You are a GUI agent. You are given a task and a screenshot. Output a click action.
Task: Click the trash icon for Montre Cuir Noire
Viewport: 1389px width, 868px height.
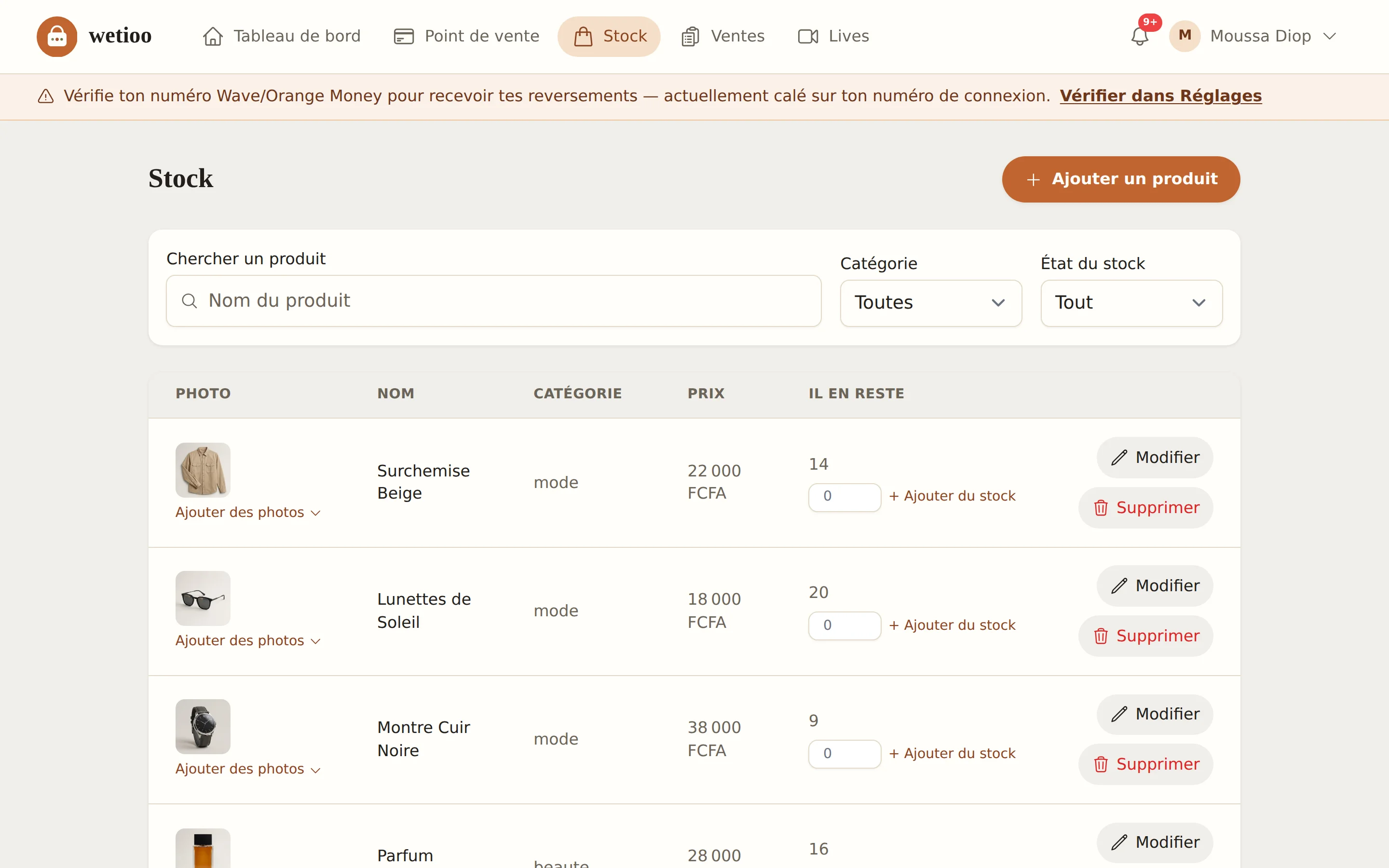coord(1100,765)
